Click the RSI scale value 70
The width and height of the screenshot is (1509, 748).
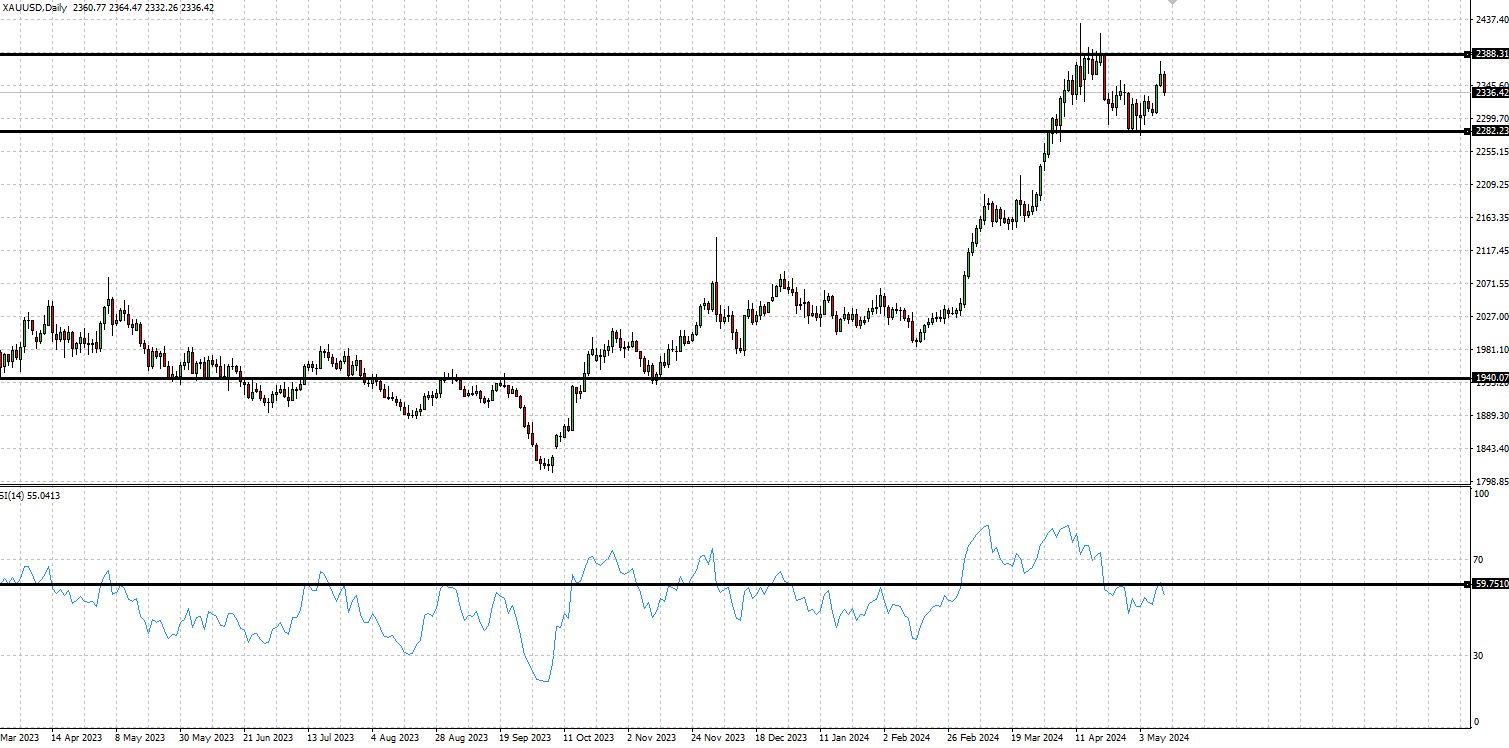pyautogui.click(x=1480, y=560)
